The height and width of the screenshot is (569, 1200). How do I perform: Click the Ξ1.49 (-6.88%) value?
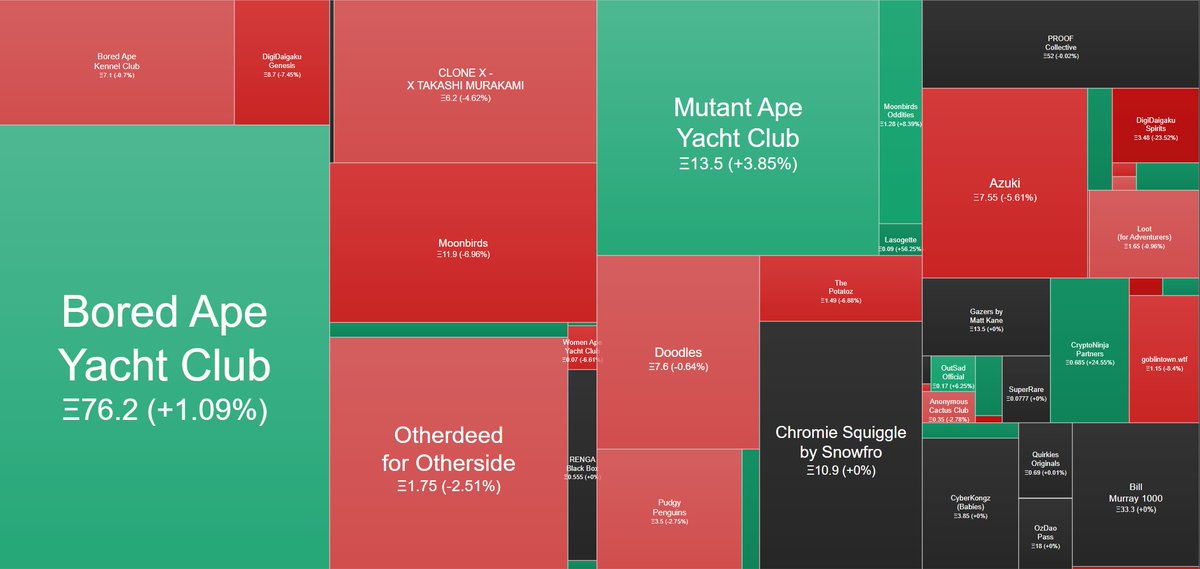coord(840,300)
